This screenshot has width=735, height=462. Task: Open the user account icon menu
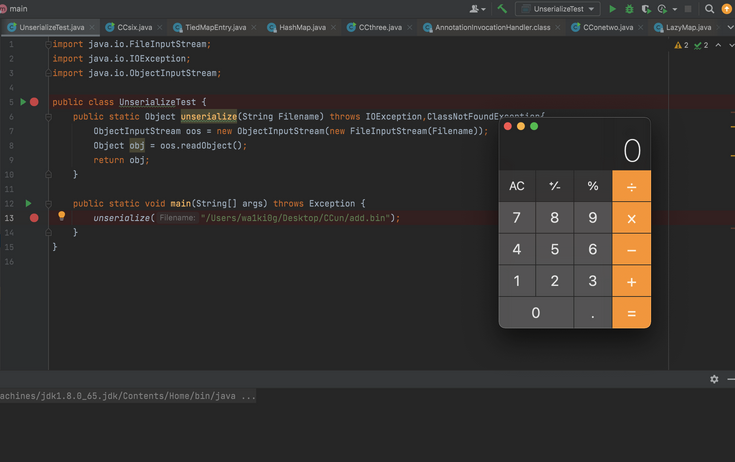point(477,9)
